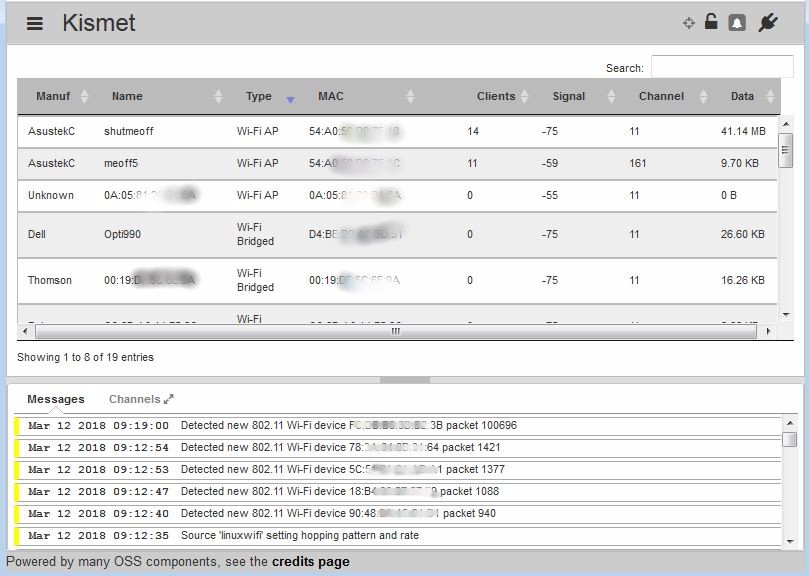Sort table by Manuf column
The height and width of the screenshot is (576, 809).
coord(53,96)
